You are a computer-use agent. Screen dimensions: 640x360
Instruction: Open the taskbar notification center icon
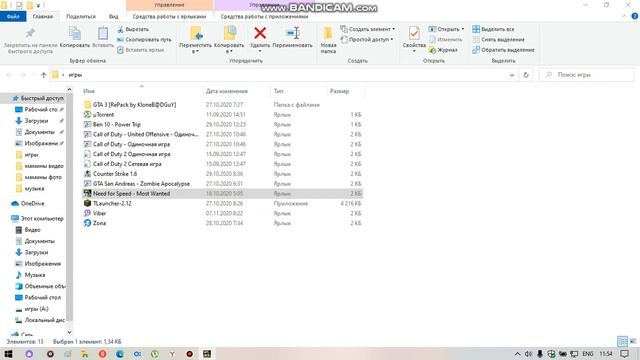click(625, 353)
